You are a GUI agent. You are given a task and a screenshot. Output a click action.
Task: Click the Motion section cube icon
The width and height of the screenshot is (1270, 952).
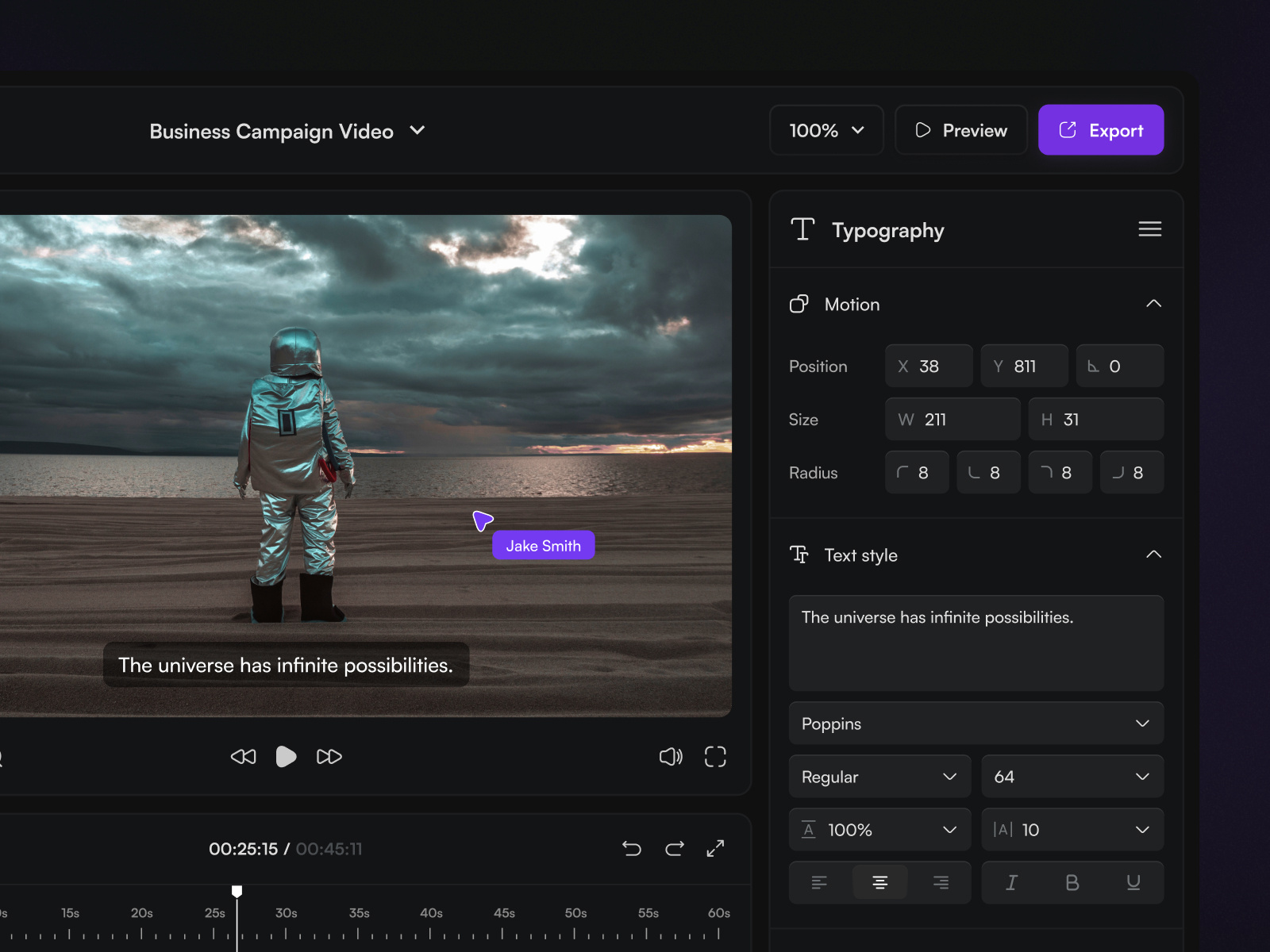point(799,304)
